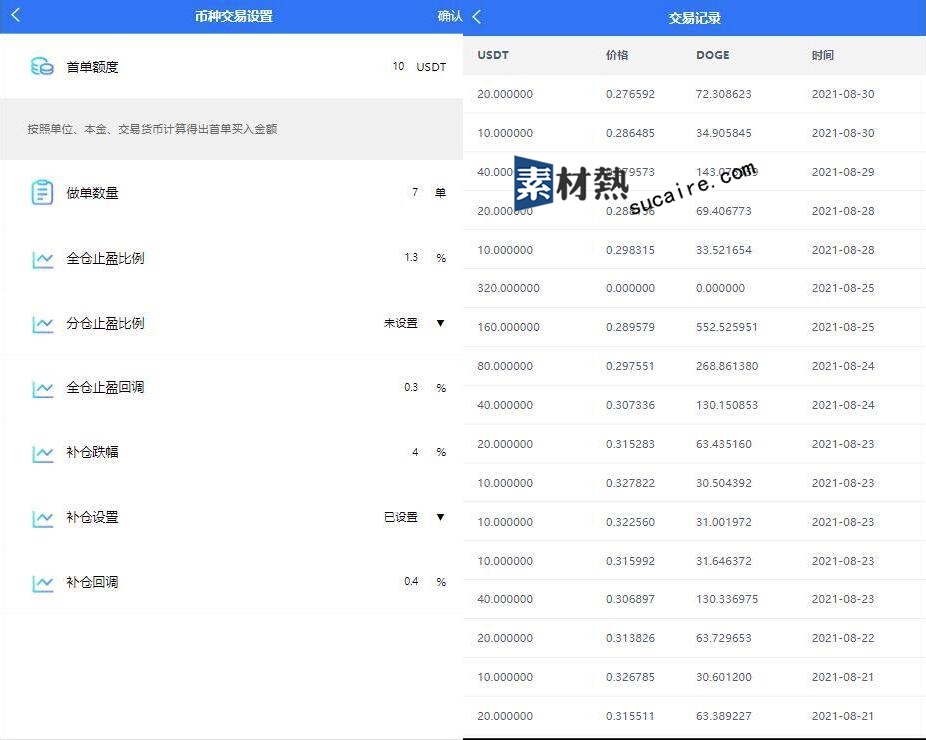
Task: Change the 补仓跌幅 value 4
Action: coord(415,452)
